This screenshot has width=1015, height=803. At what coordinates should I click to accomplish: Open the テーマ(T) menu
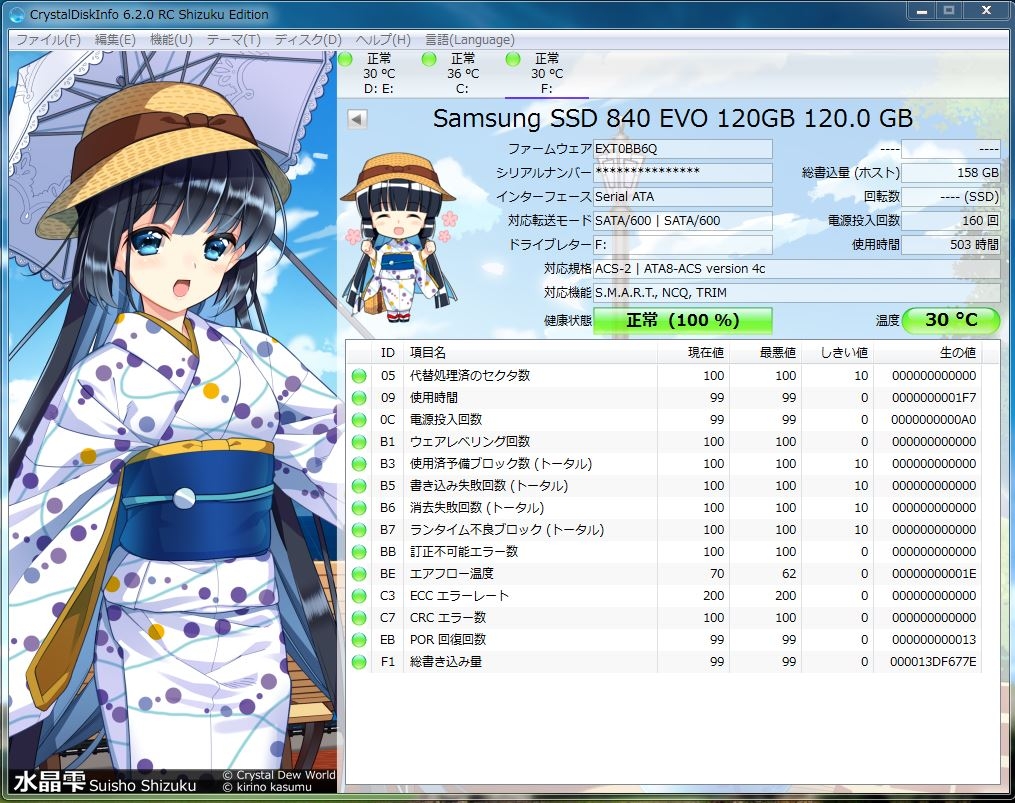click(x=233, y=40)
